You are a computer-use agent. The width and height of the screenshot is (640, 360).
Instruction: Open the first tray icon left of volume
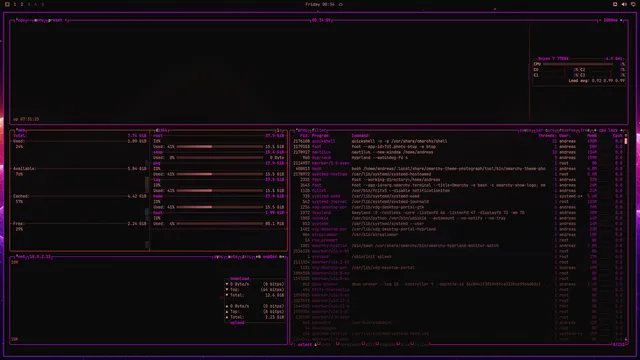pos(615,4)
